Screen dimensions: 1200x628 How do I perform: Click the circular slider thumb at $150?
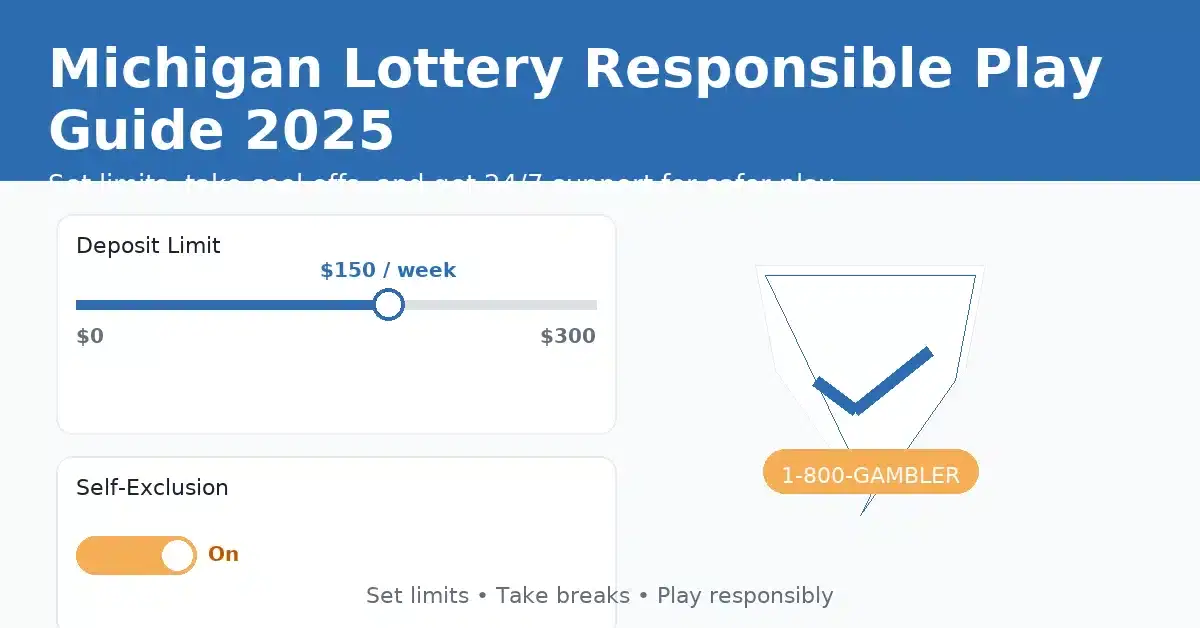point(389,304)
